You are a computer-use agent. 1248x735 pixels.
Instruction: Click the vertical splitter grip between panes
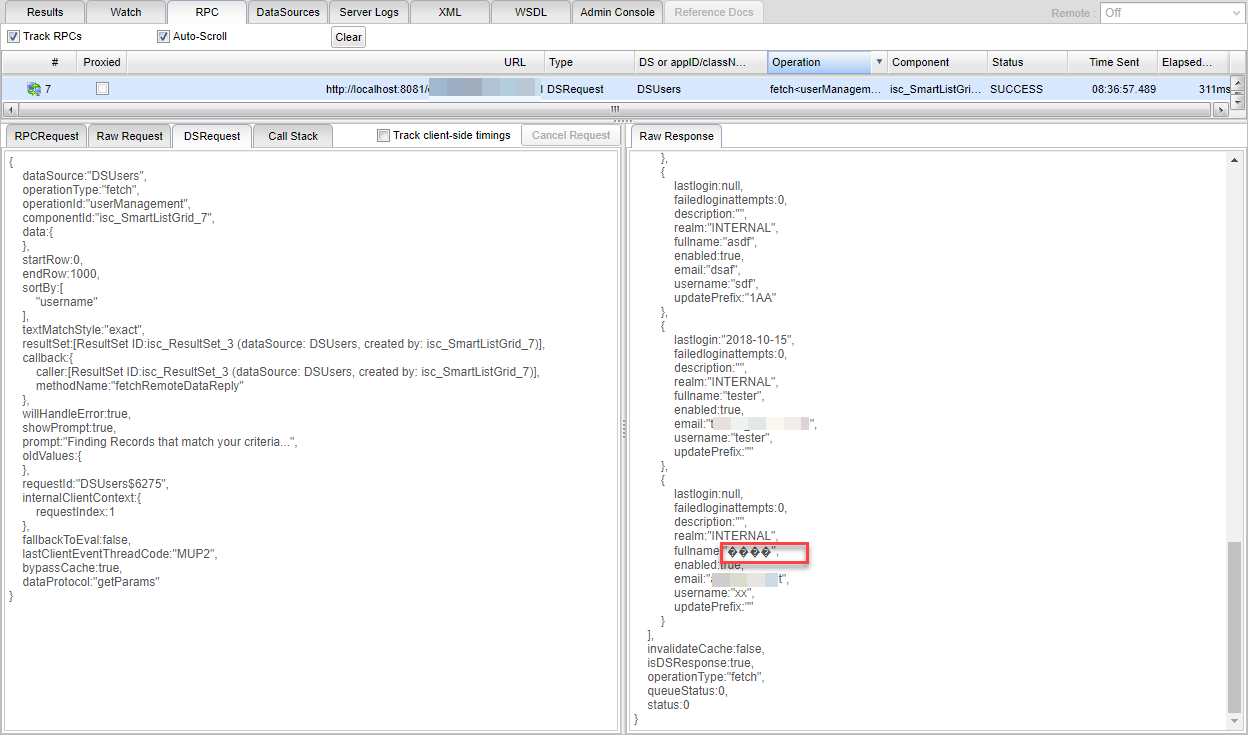(x=622, y=428)
